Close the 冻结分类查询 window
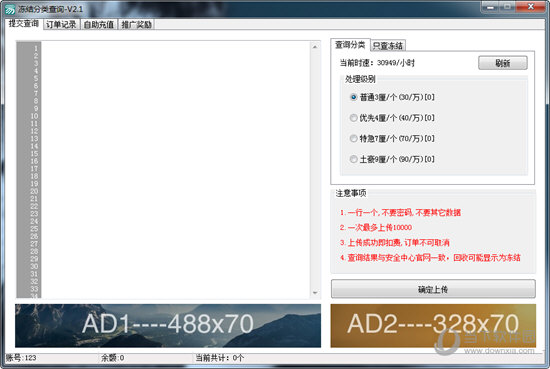The width and height of the screenshot is (550, 369). (x=531, y=7)
